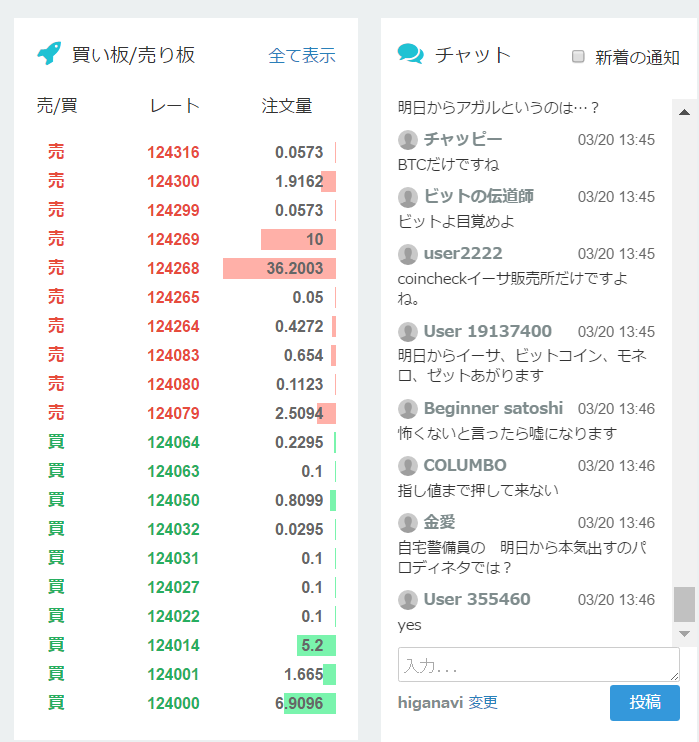Image resolution: width=699 pixels, height=742 pixels.
Task: Click the 変更 link beside higanavi
Action: [x=483, y=702]
